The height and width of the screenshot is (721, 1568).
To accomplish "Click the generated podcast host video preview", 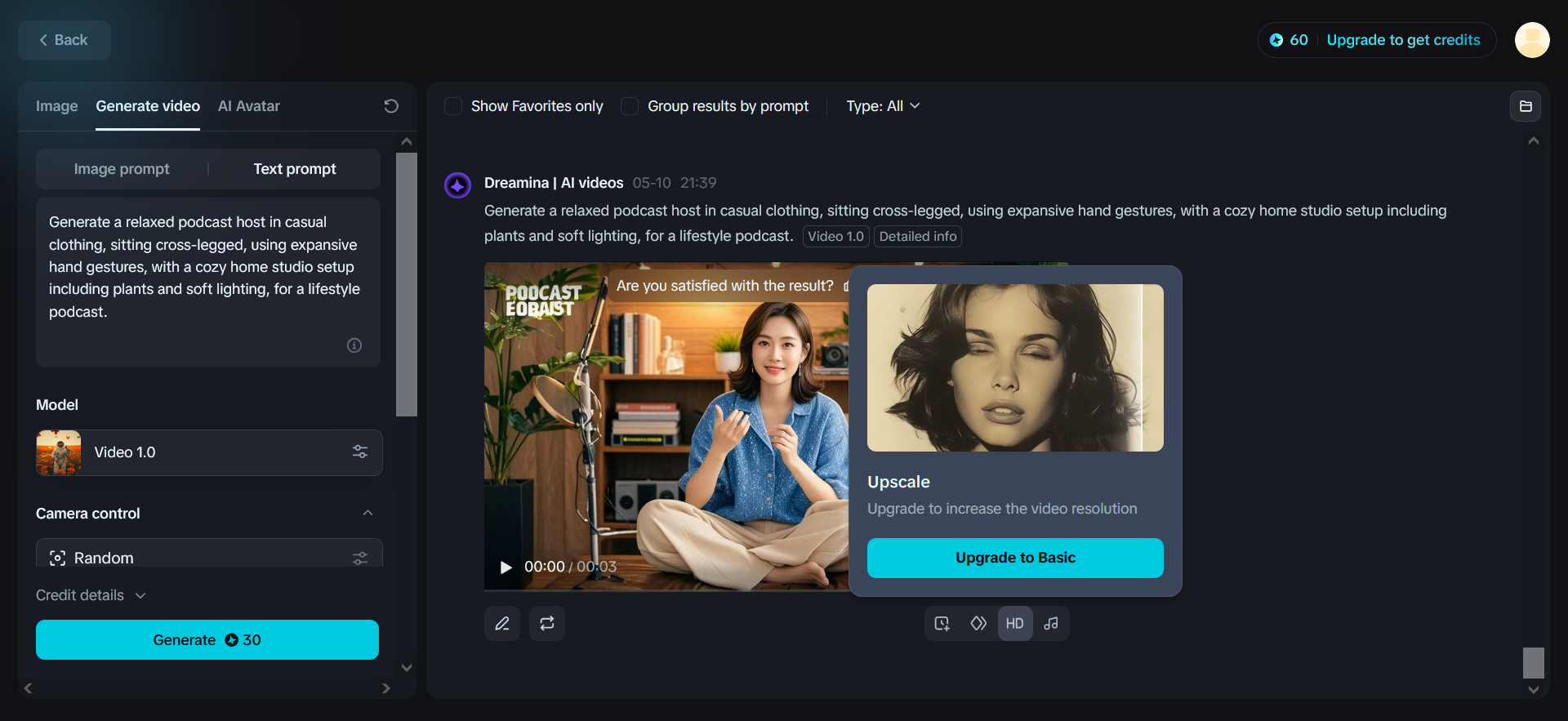I will click(666, 426).
